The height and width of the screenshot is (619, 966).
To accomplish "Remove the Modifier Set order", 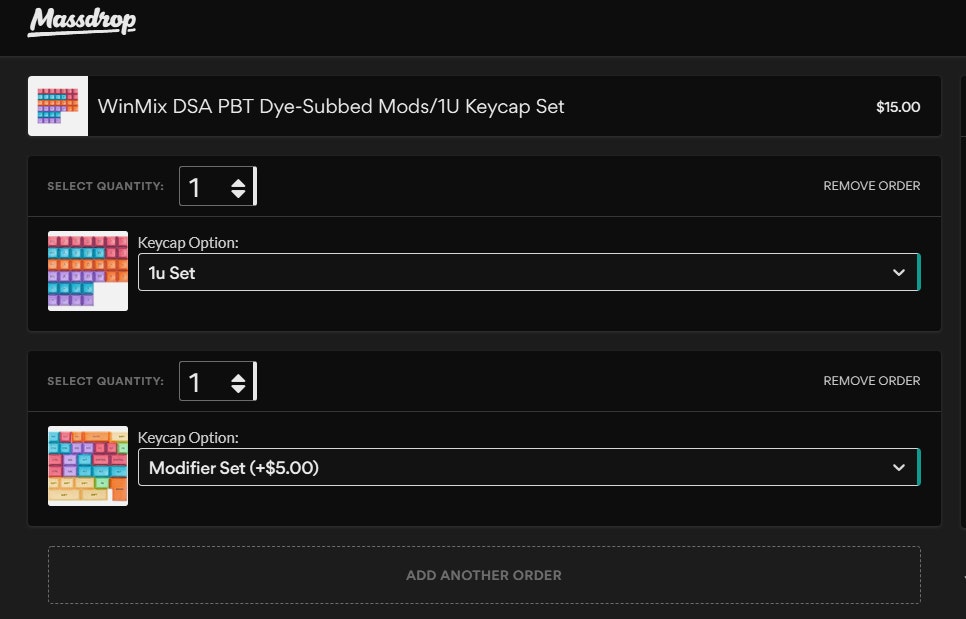I will tap(871, 381).
